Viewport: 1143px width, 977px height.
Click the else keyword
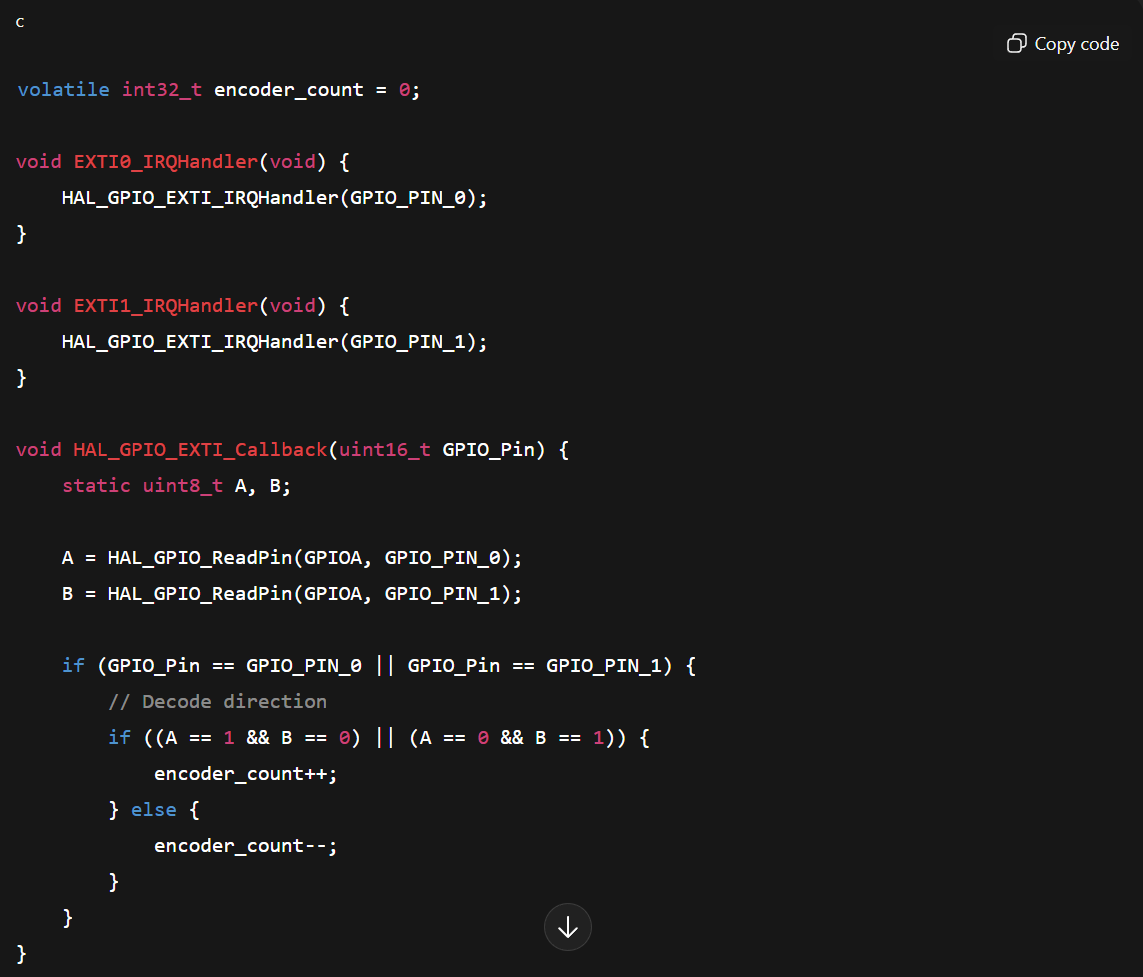tap(154, 810)
